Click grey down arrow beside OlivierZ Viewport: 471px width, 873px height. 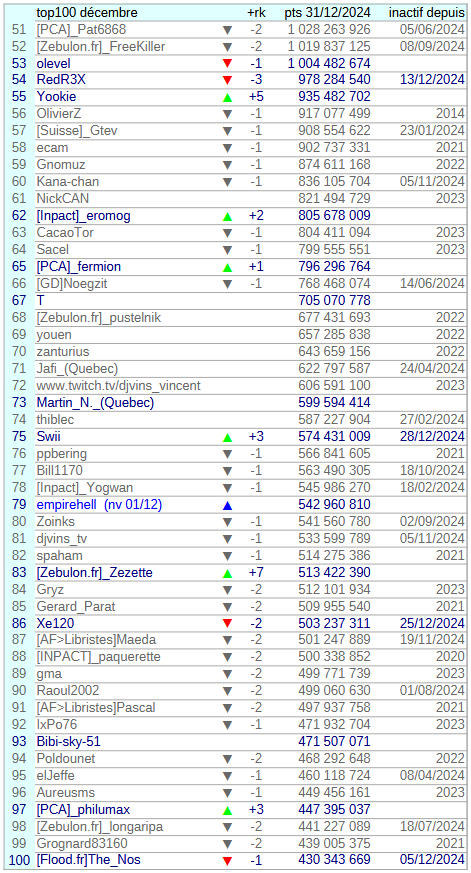(227, 115)
